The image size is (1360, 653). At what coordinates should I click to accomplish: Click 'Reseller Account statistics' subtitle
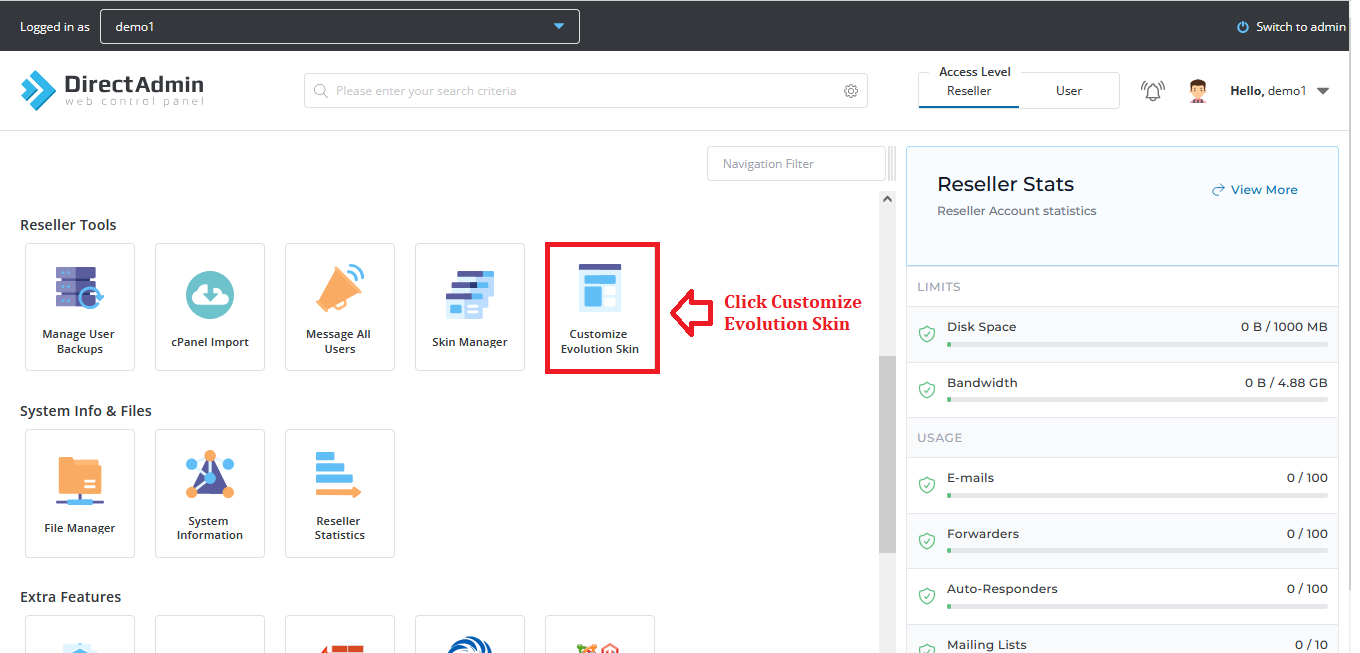[x=1017, y=211]
